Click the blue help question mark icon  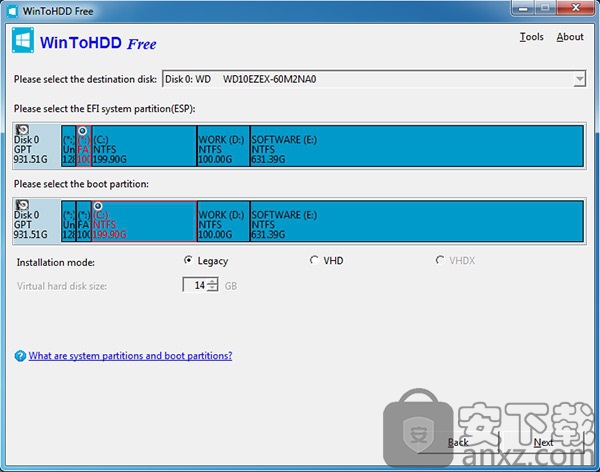(20, 356)
